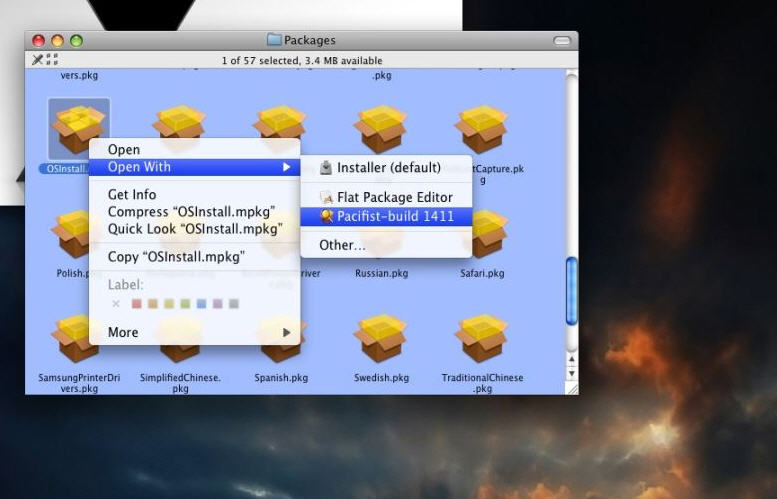777x499 pixels.
Task: Click the Packages window title text
Action: coord(310,40)
